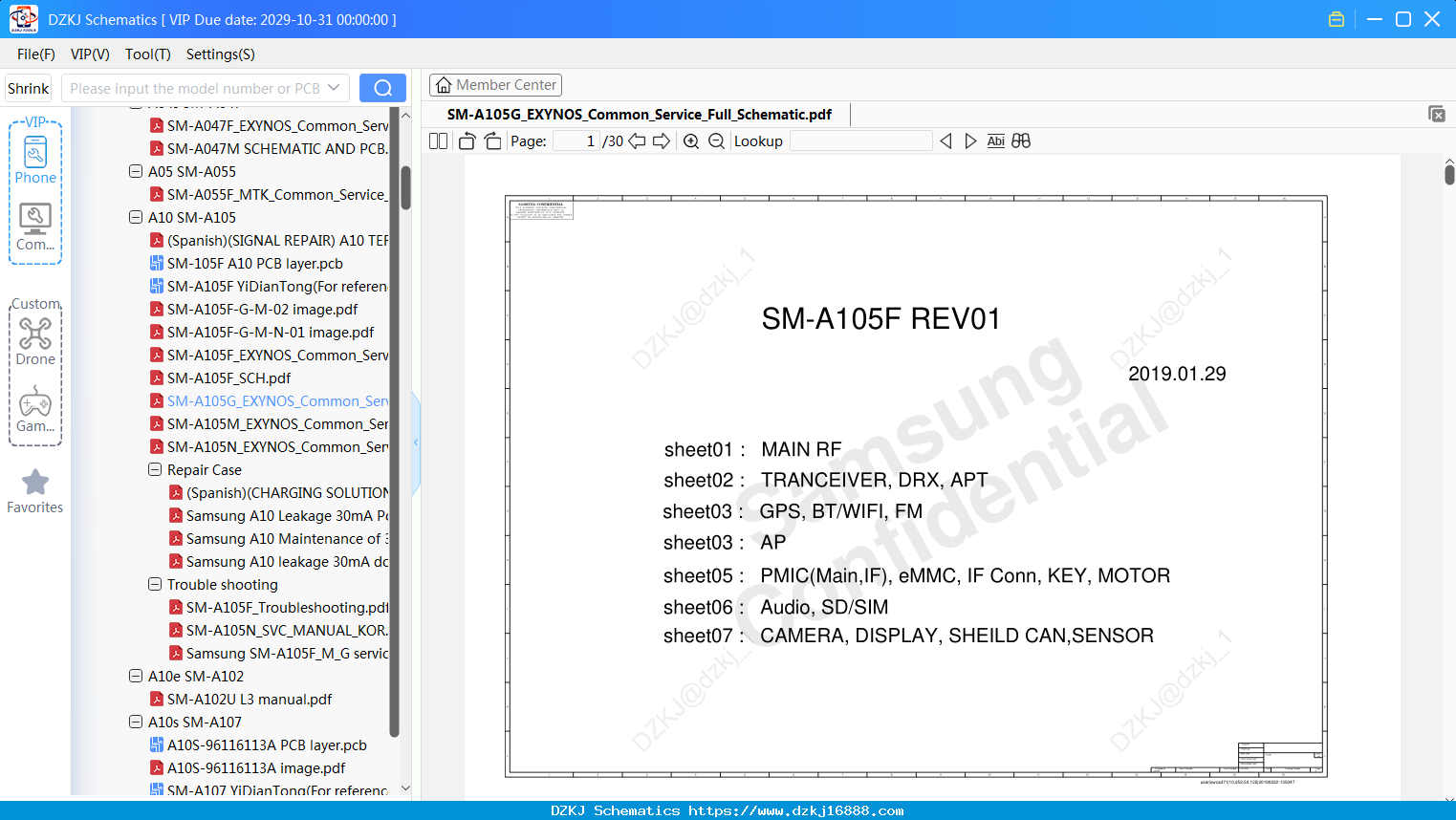Toggle the two-page layout view
The image size is (1456, 820).
tap(439, 141)
